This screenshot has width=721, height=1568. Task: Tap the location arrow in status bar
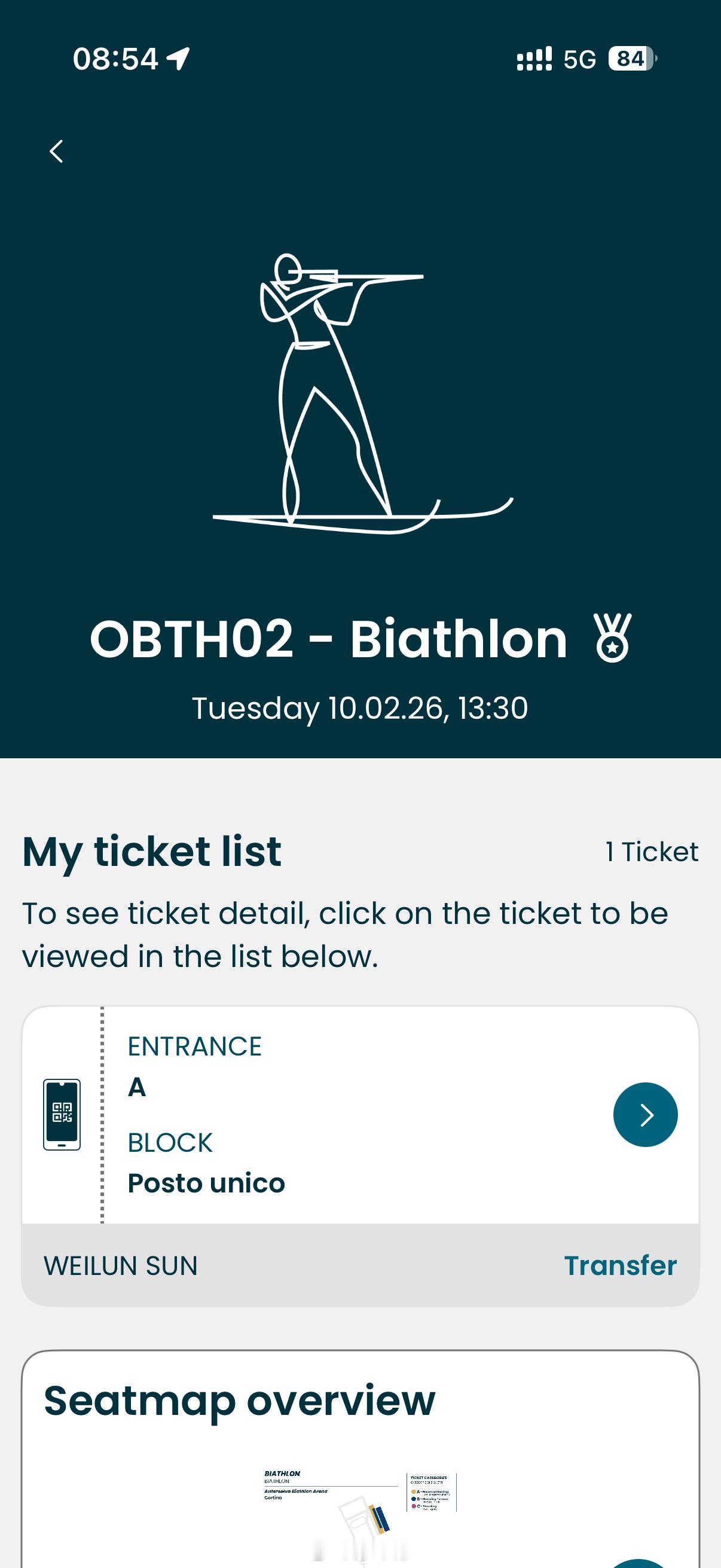tap(178, 59)
